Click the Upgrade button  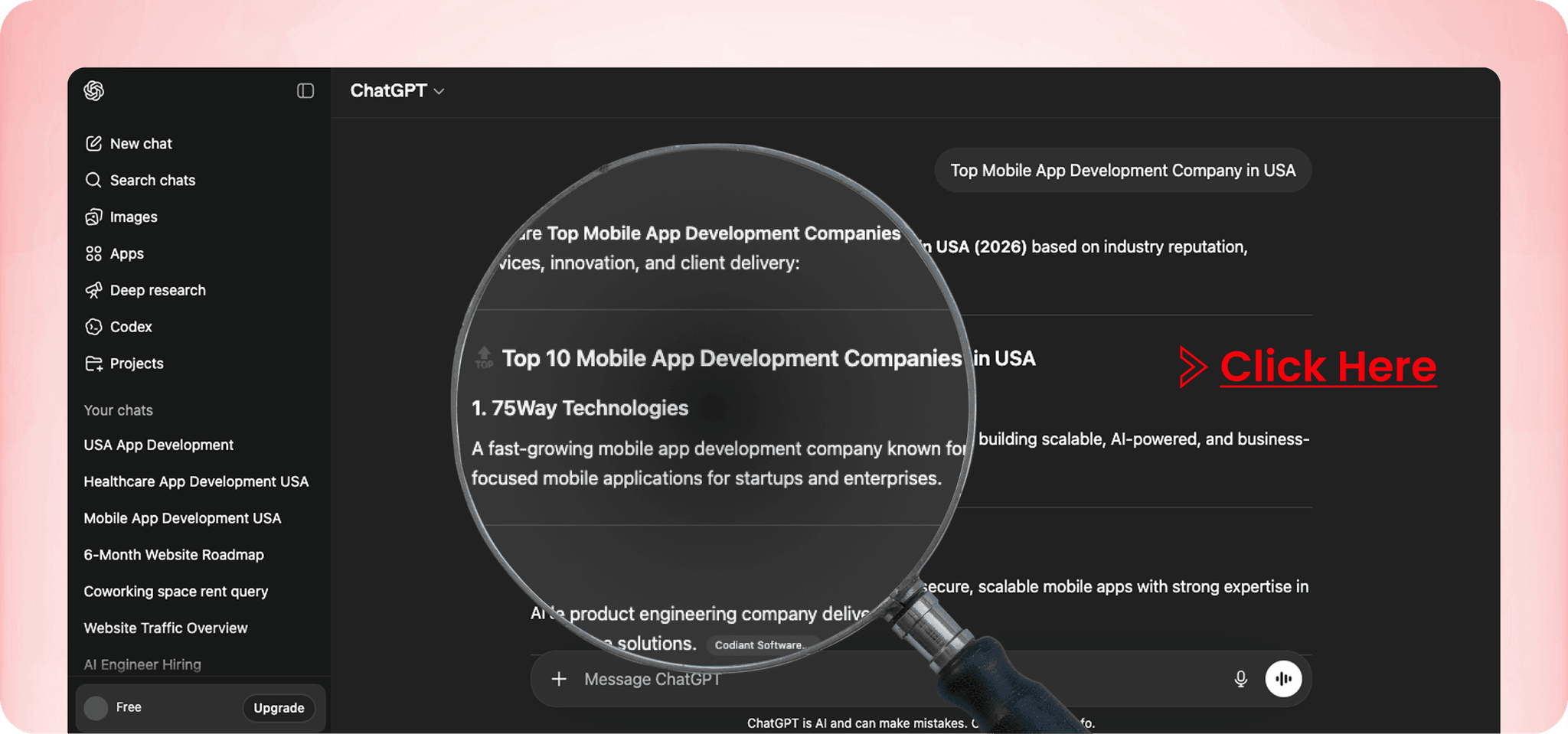(279, 708)
